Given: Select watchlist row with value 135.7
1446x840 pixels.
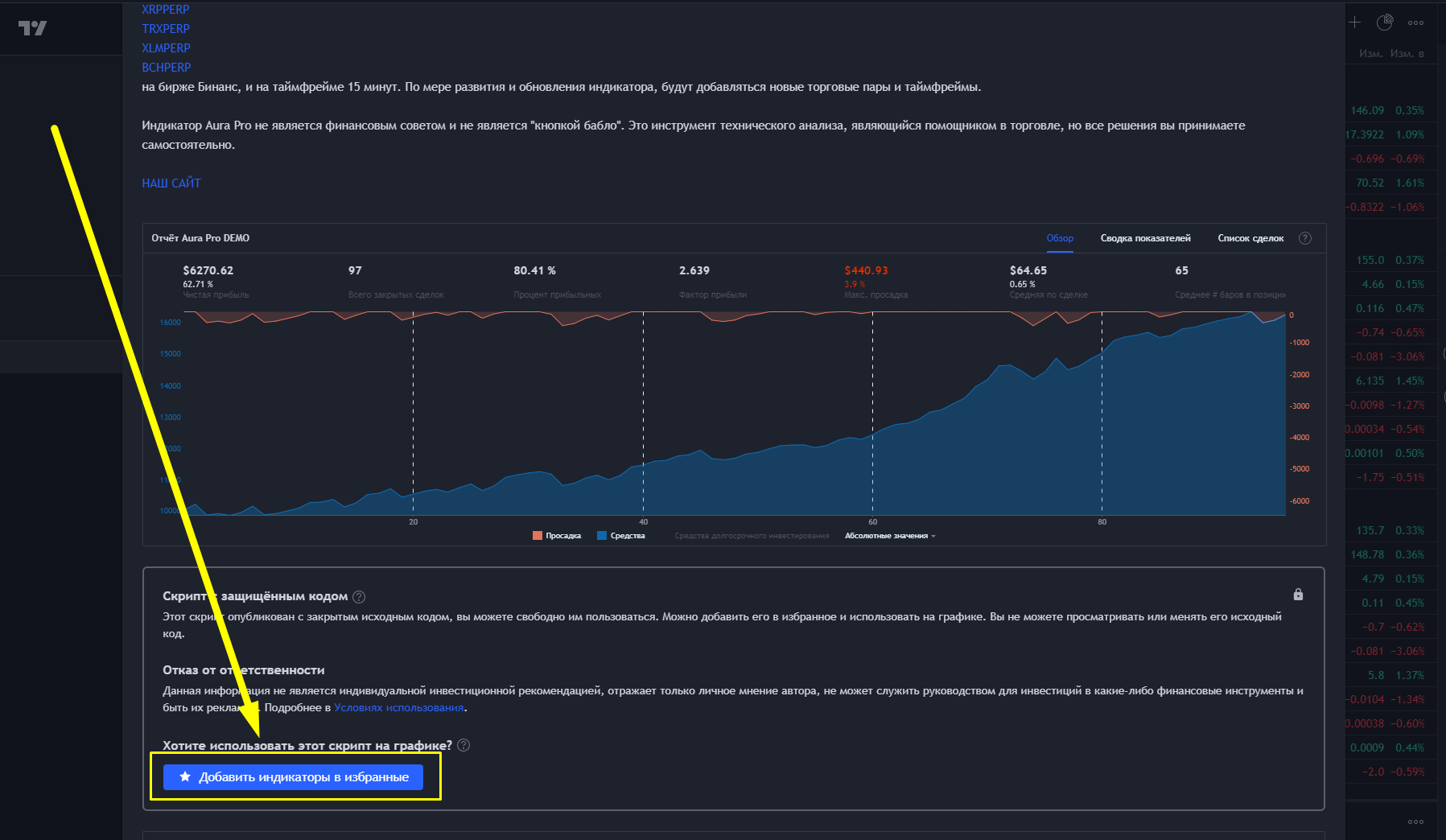Looking at the screenshot, I should tap(1390, 530).
